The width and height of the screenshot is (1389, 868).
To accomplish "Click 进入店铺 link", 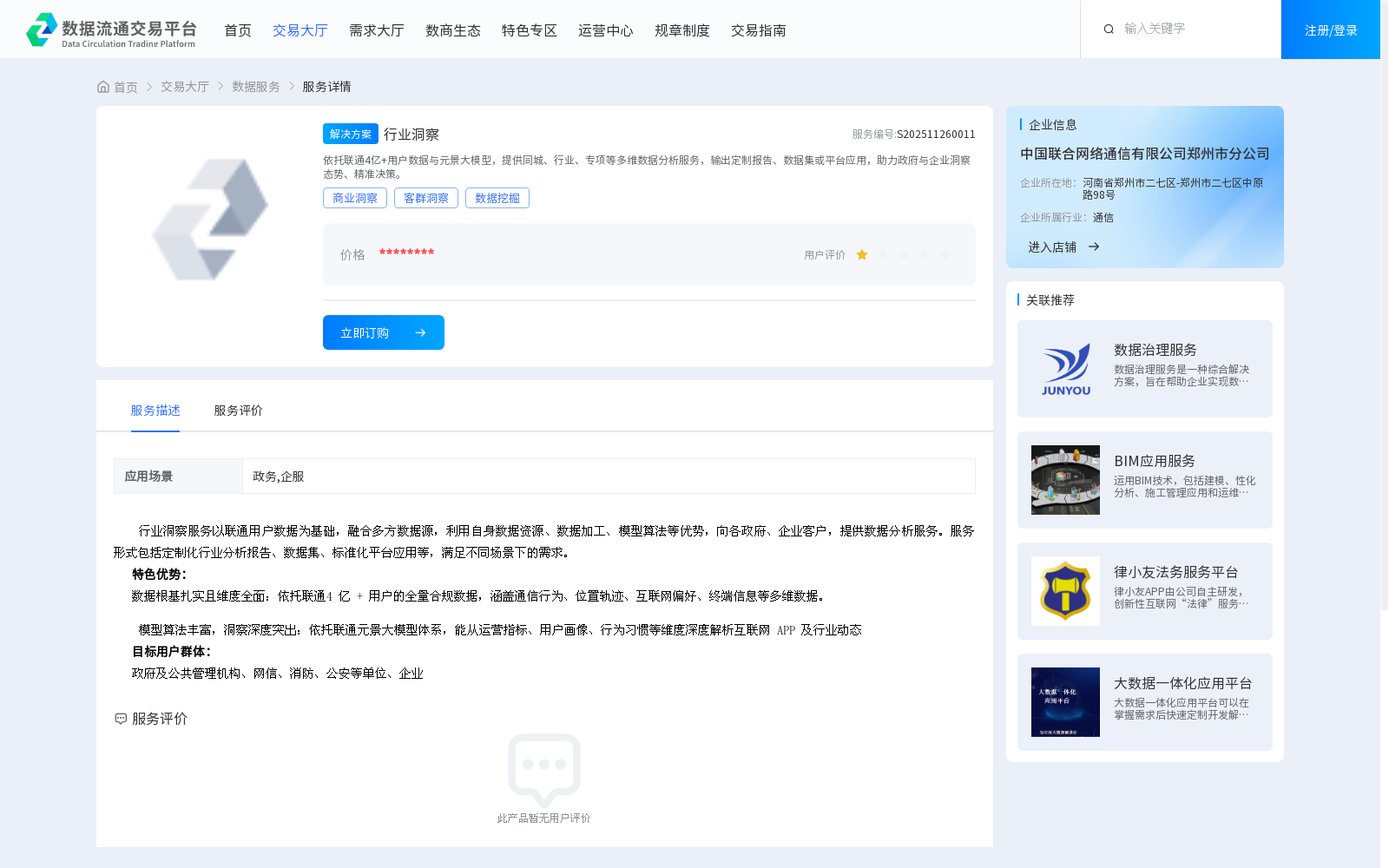I will point(1052,247).
